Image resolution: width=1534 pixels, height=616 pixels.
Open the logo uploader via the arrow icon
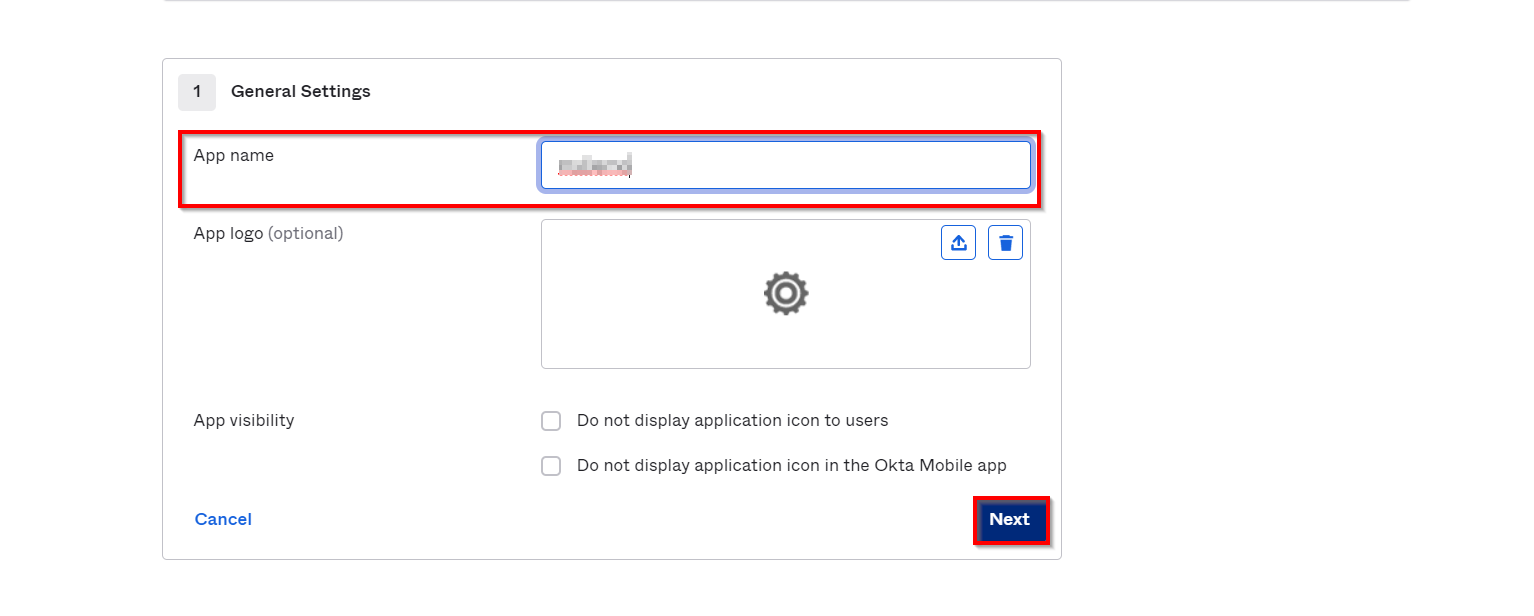pos(958,242)
